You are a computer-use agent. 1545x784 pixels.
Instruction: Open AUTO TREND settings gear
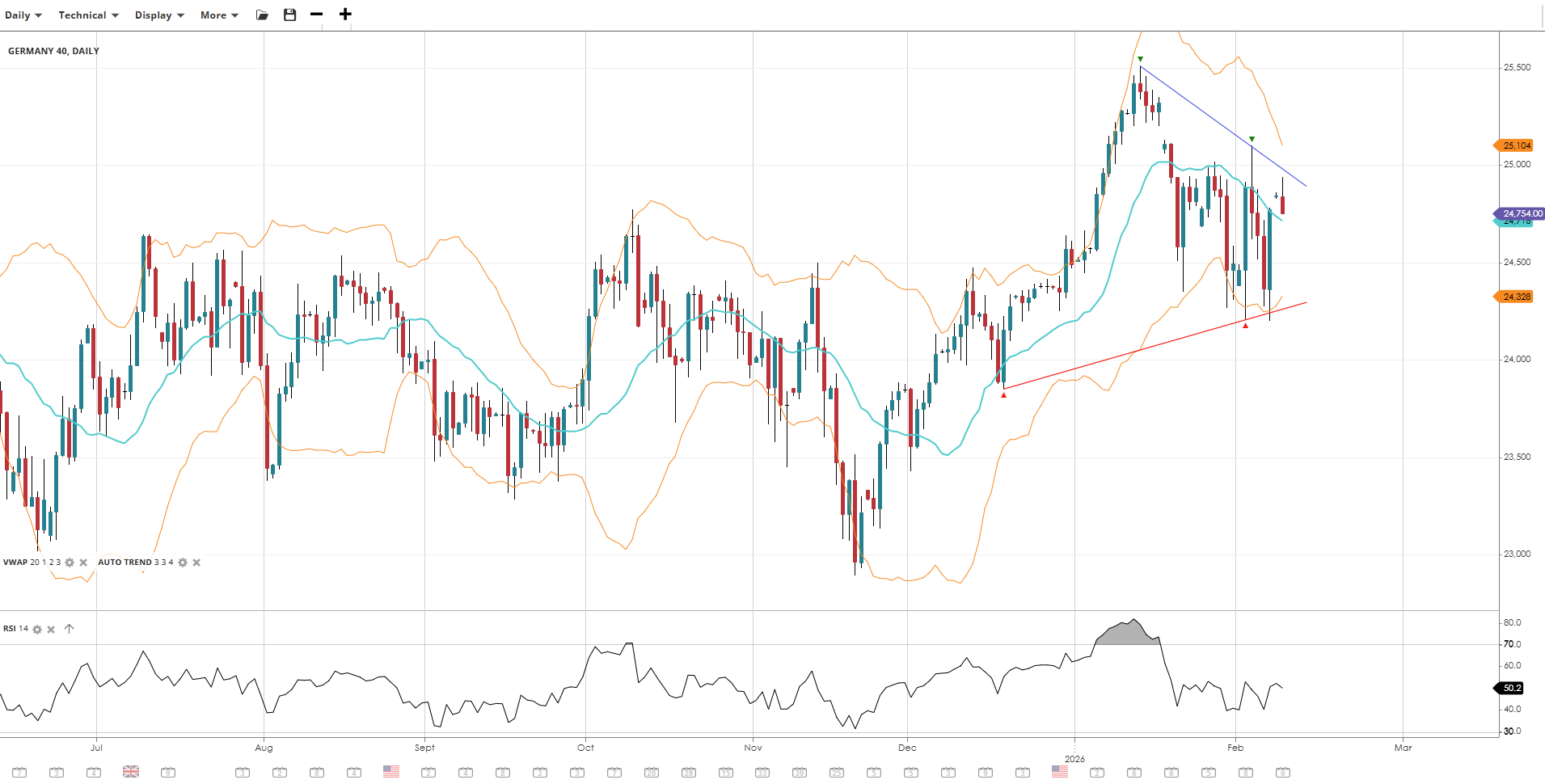[x=183, y=563]
